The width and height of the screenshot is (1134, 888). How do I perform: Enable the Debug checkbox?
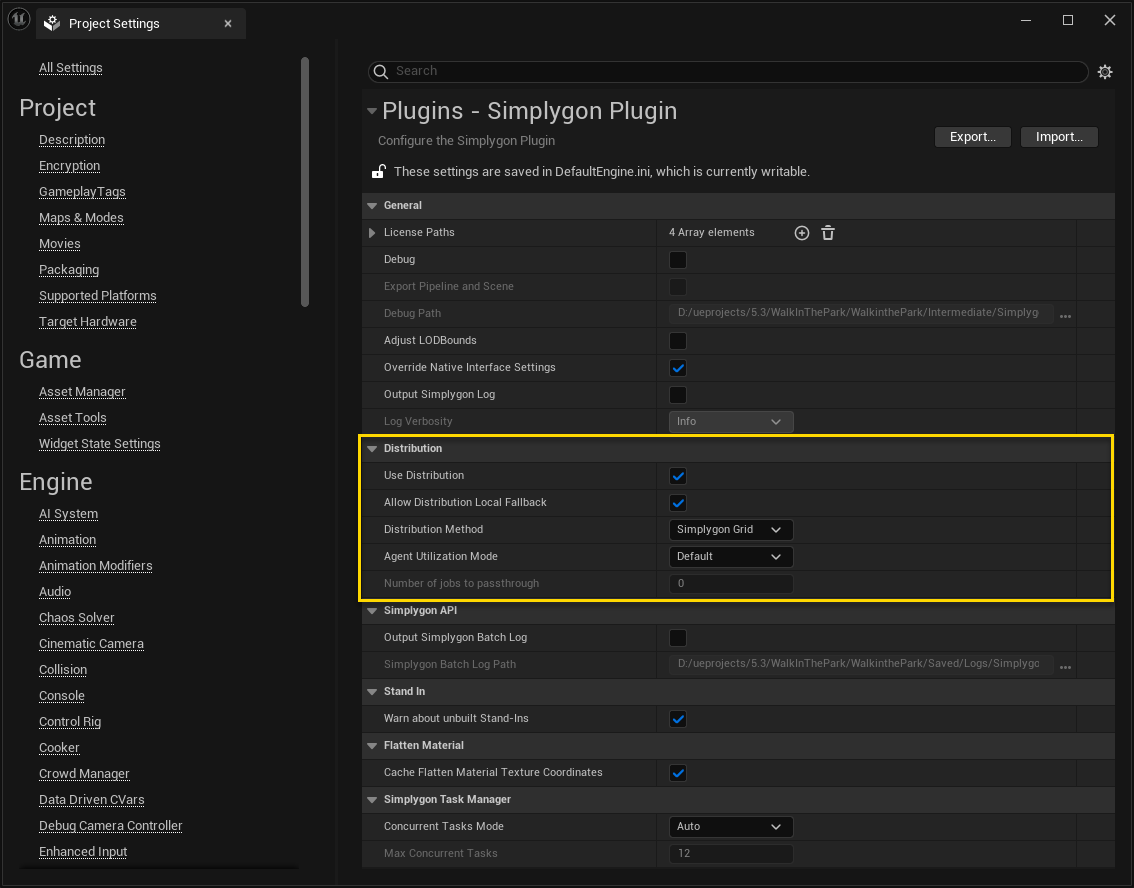point(678,259)
